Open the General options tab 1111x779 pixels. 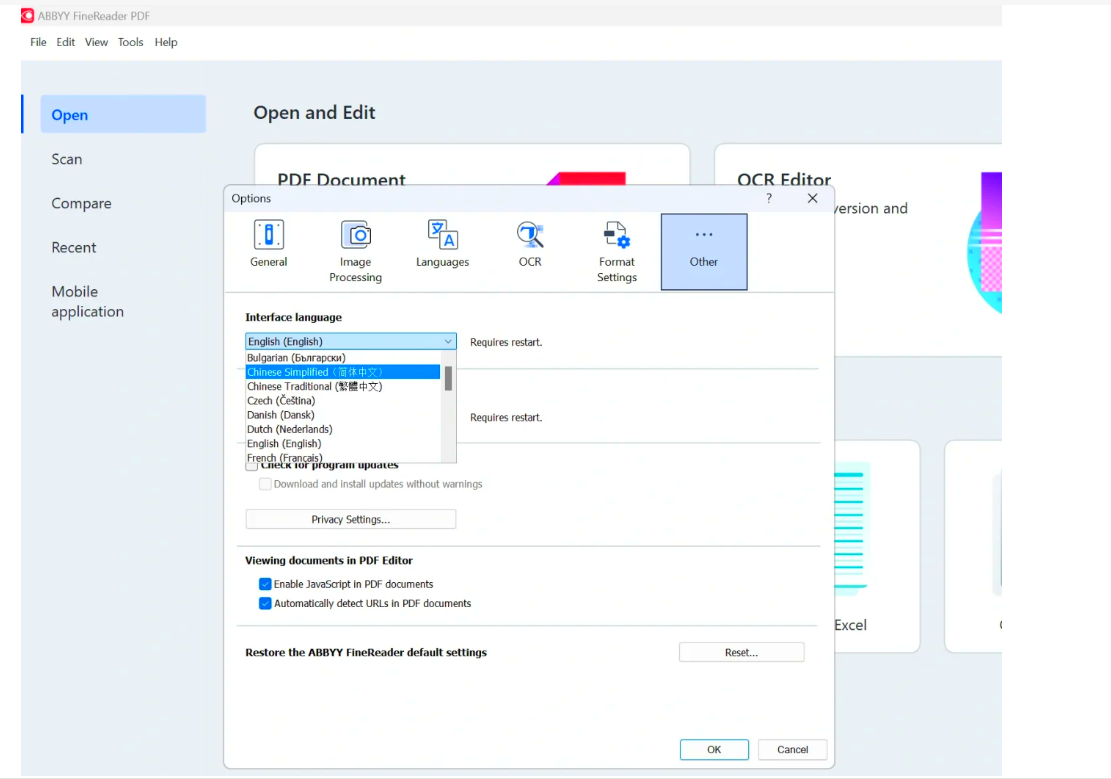point(269,245)
